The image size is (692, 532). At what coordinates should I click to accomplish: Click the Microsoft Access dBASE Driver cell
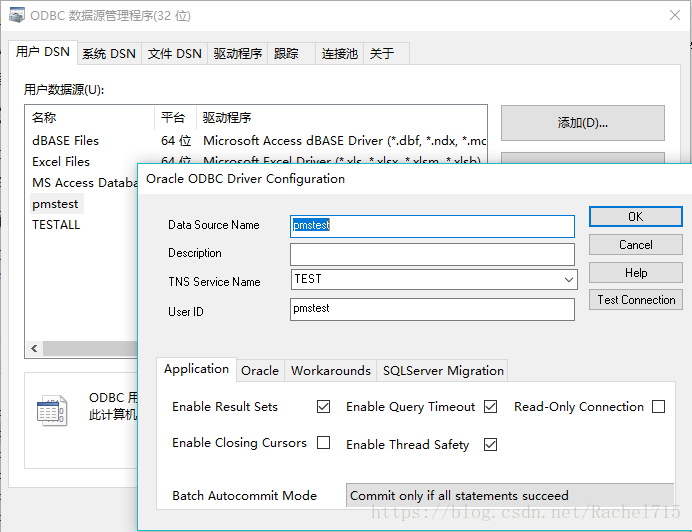(x=344, y=140)
